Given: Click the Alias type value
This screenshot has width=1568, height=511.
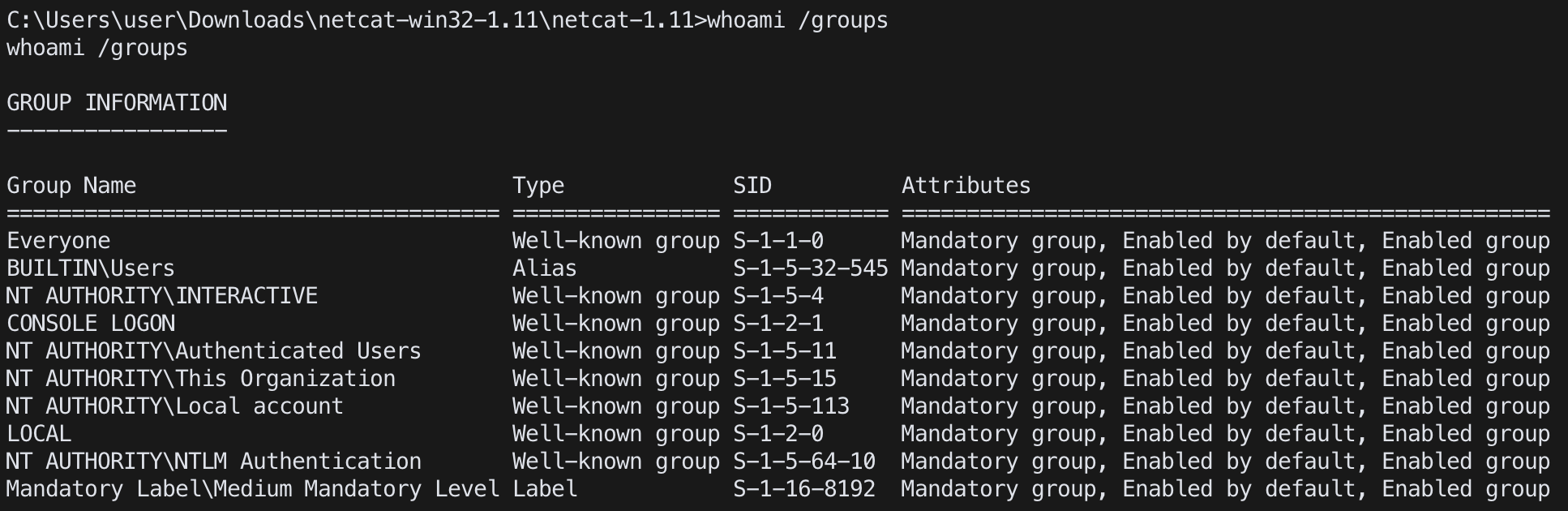Looking at the screenshot, I should pyautogui.click(x=545, y=268).
